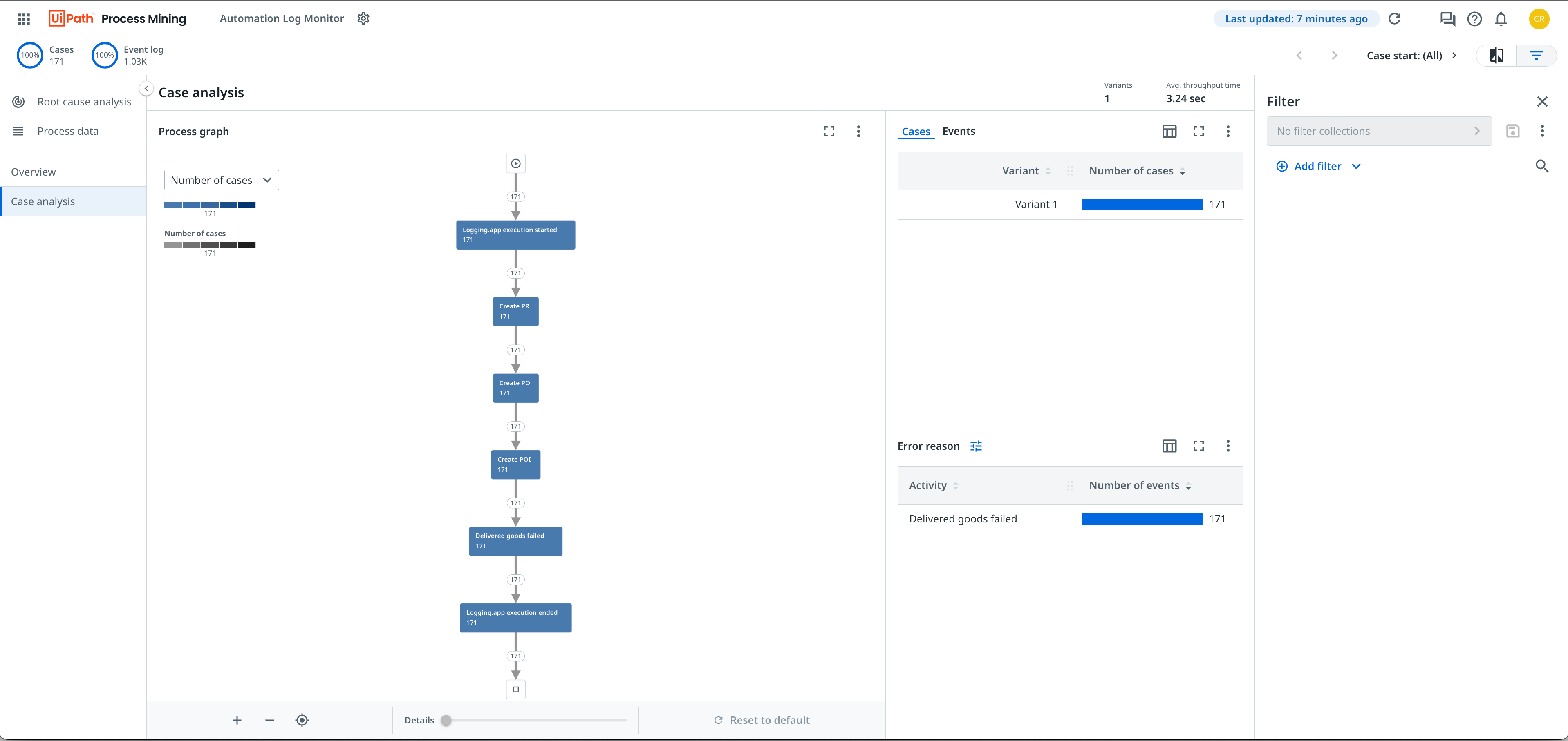This screenshot has width=1568, height=741.
Task: Click the Reset to default button
Action: click(x=762, y=720)
